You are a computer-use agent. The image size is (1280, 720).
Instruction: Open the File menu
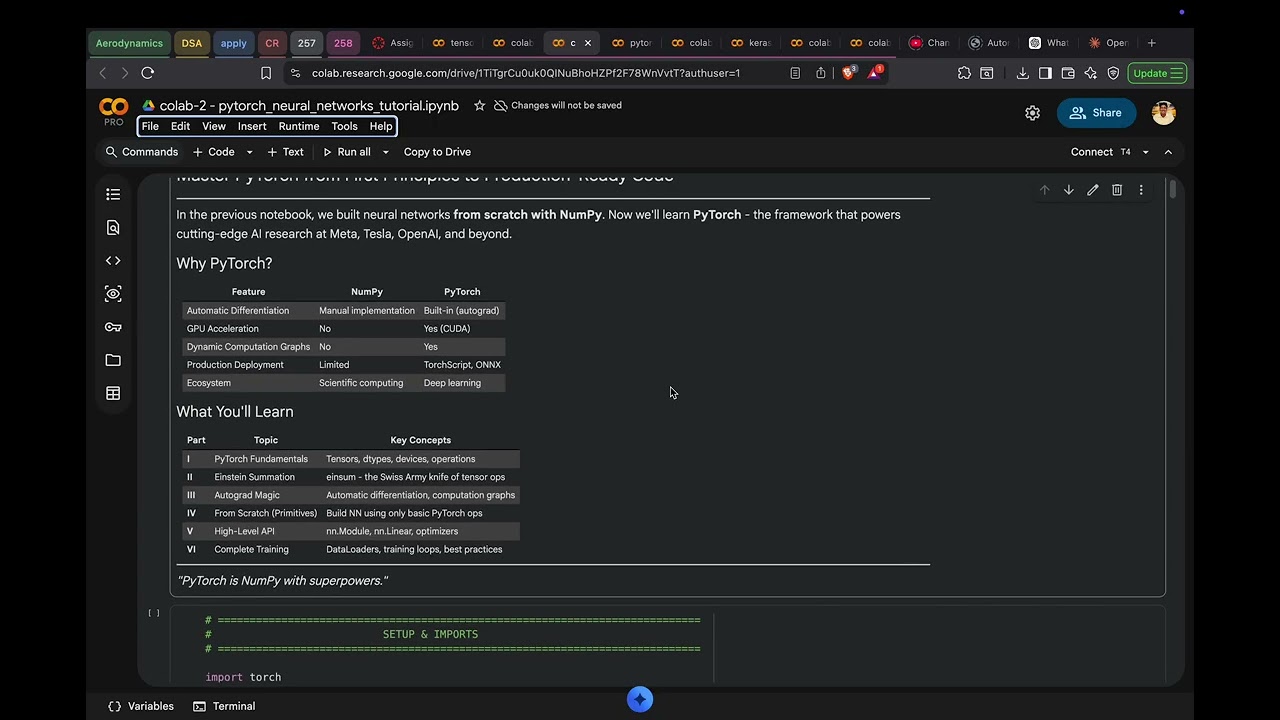pos(150,126)
